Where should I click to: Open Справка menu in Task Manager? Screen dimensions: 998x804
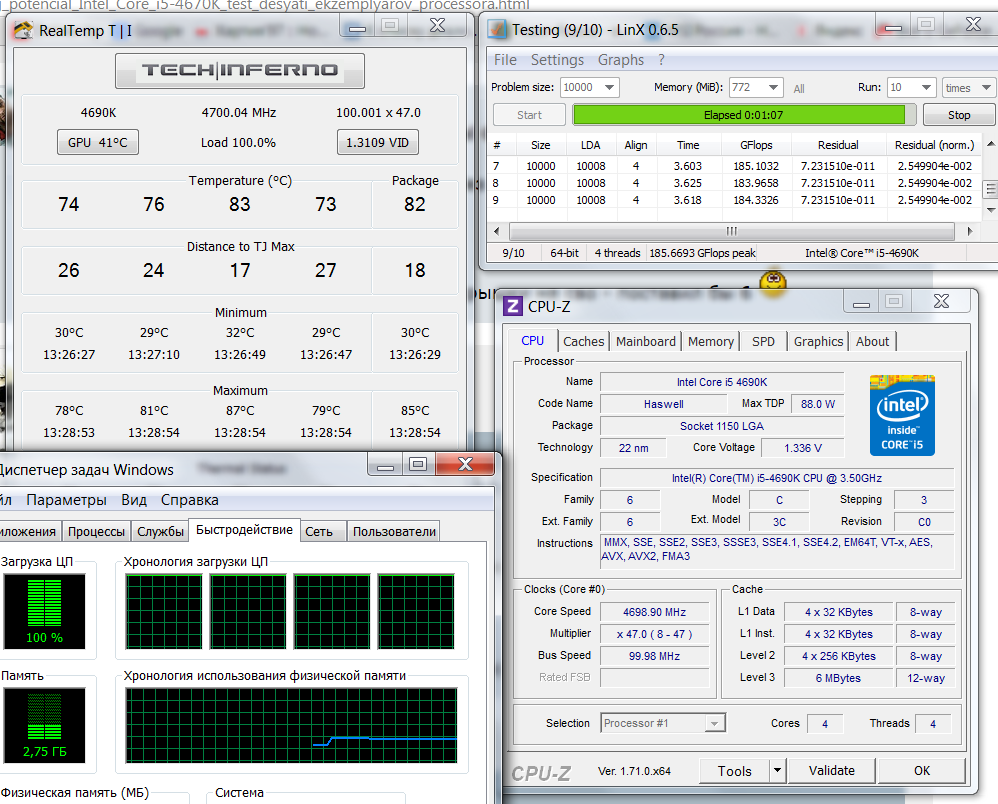tap(190, 500)
